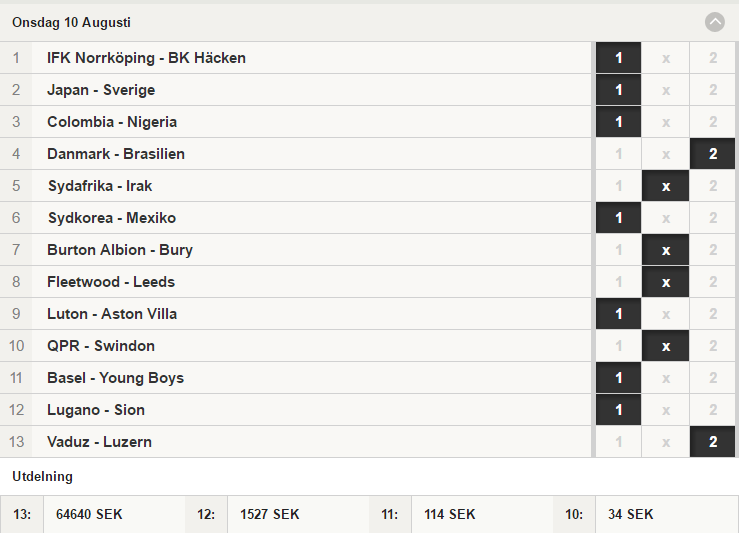Image resolution: width=739 pixels, height=533 pixels.
Task: Toggle the selected x for Fleetwood - Leeds
Action: click(665, 282)
